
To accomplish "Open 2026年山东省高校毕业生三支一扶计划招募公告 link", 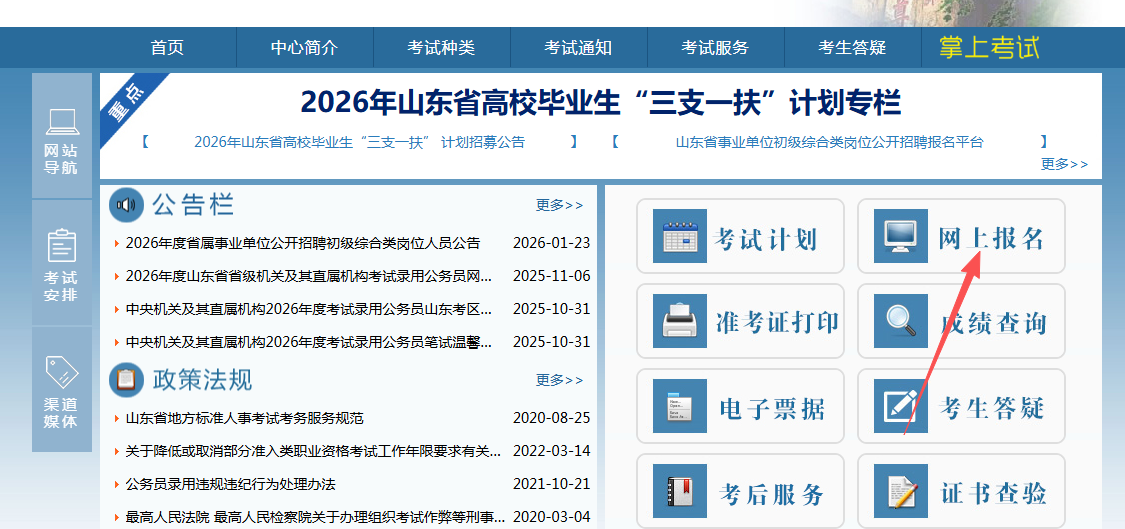I will point(359,142).
